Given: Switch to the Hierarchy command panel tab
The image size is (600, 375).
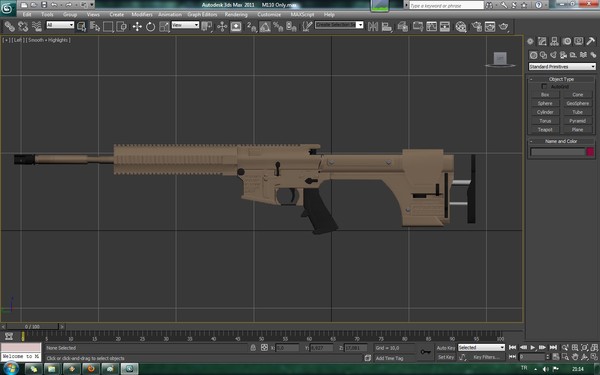Looking at the screenshot, I should click(554, 41).
